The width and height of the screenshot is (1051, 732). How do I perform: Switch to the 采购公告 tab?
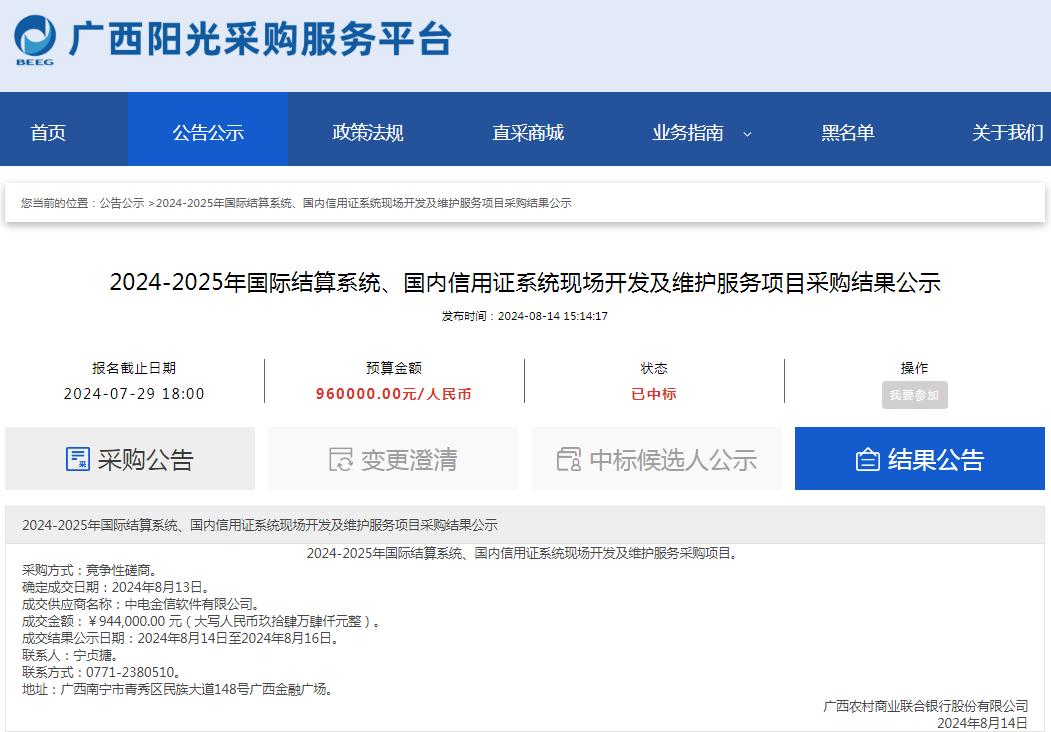(130, 459)
